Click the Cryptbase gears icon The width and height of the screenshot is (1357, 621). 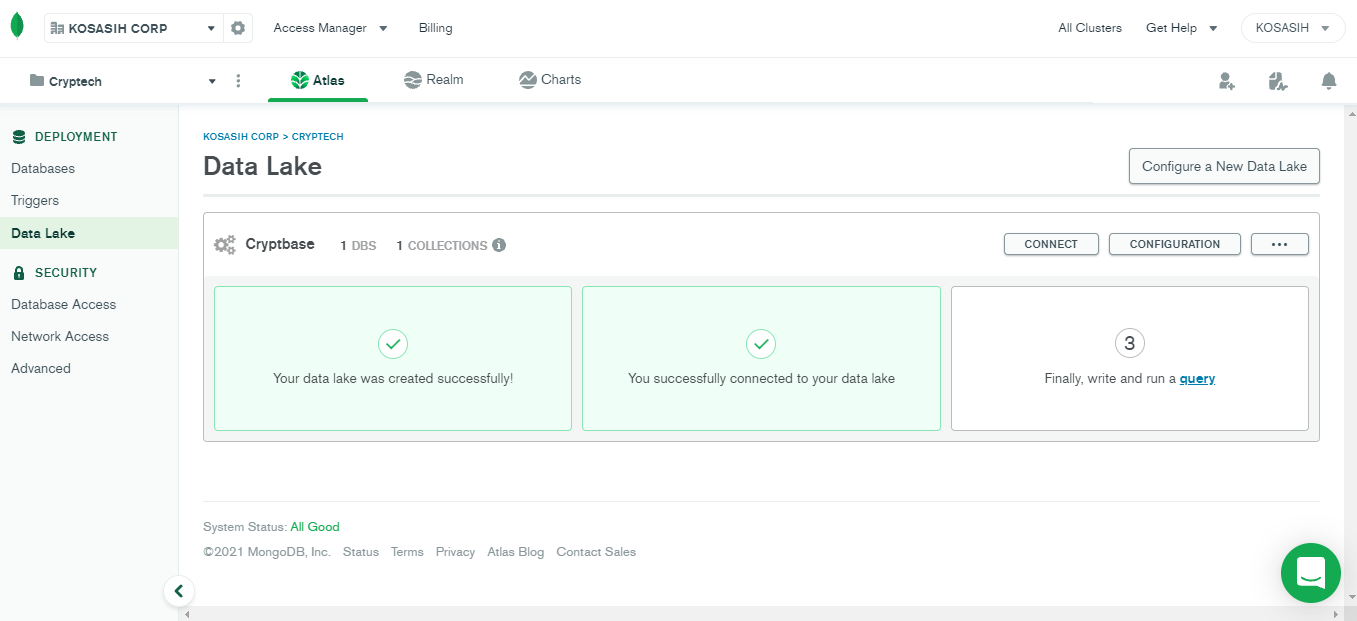tap(225, 245)
